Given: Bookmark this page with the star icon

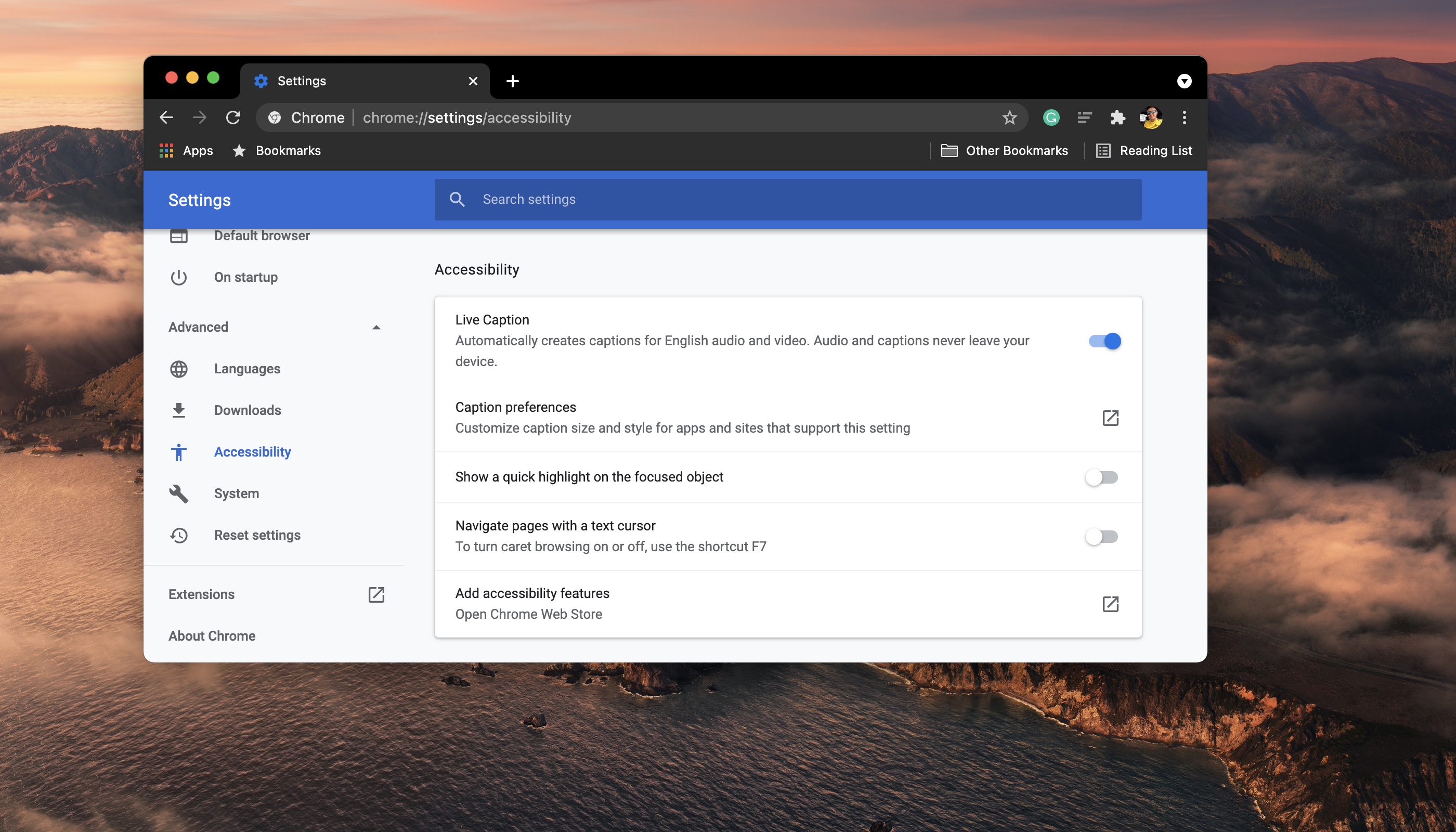Looking at the screenshot, I should pos(1009,118).
